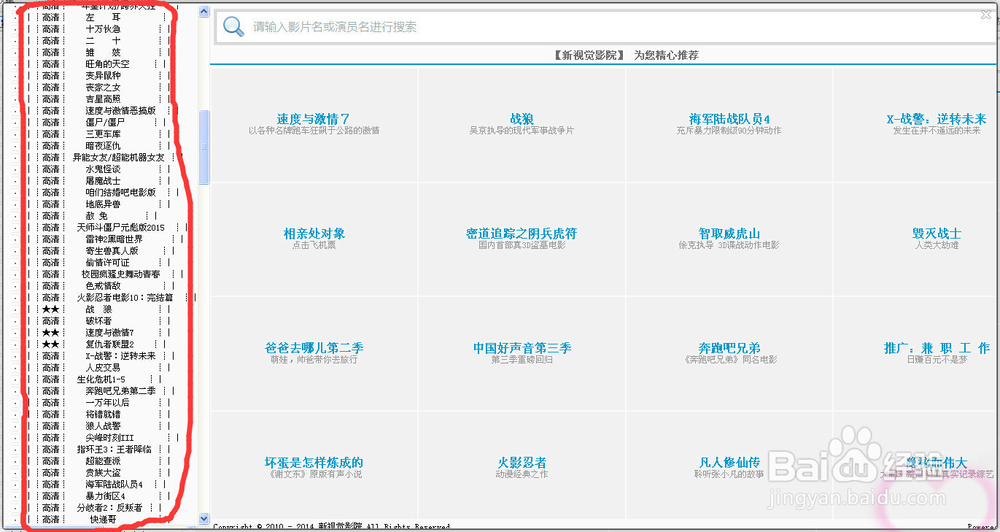The height and width of the screenshot is (532, 1000).
Task: Click the movie list scrollbar down arrow
Action: (204, 519)
